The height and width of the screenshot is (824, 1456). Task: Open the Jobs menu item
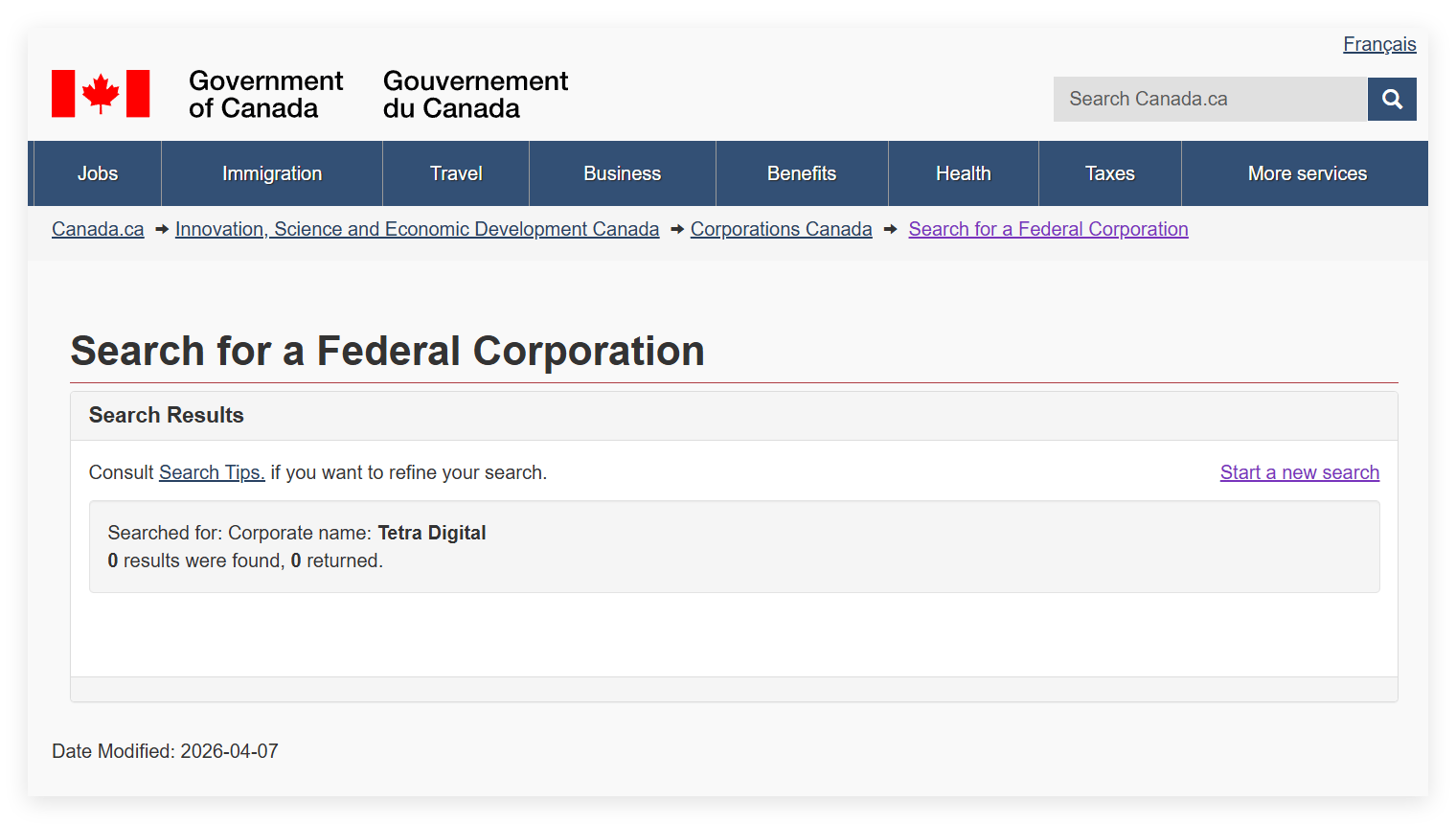tap(98, 173)
